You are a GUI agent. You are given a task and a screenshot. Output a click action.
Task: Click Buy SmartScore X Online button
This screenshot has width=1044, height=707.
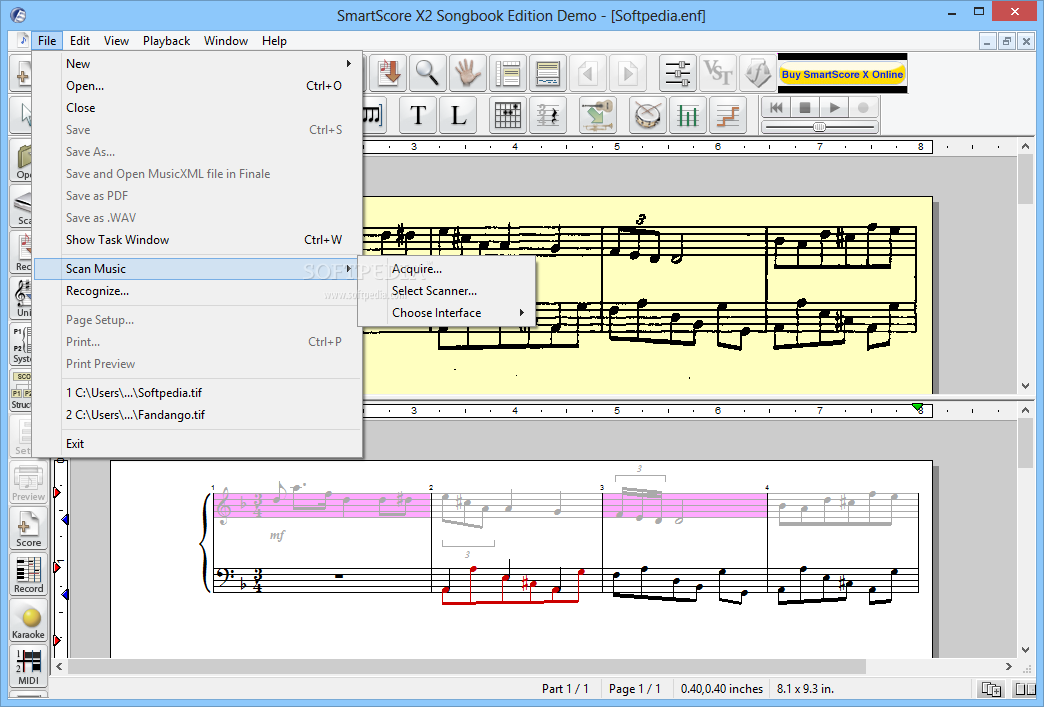coord(842,74)
